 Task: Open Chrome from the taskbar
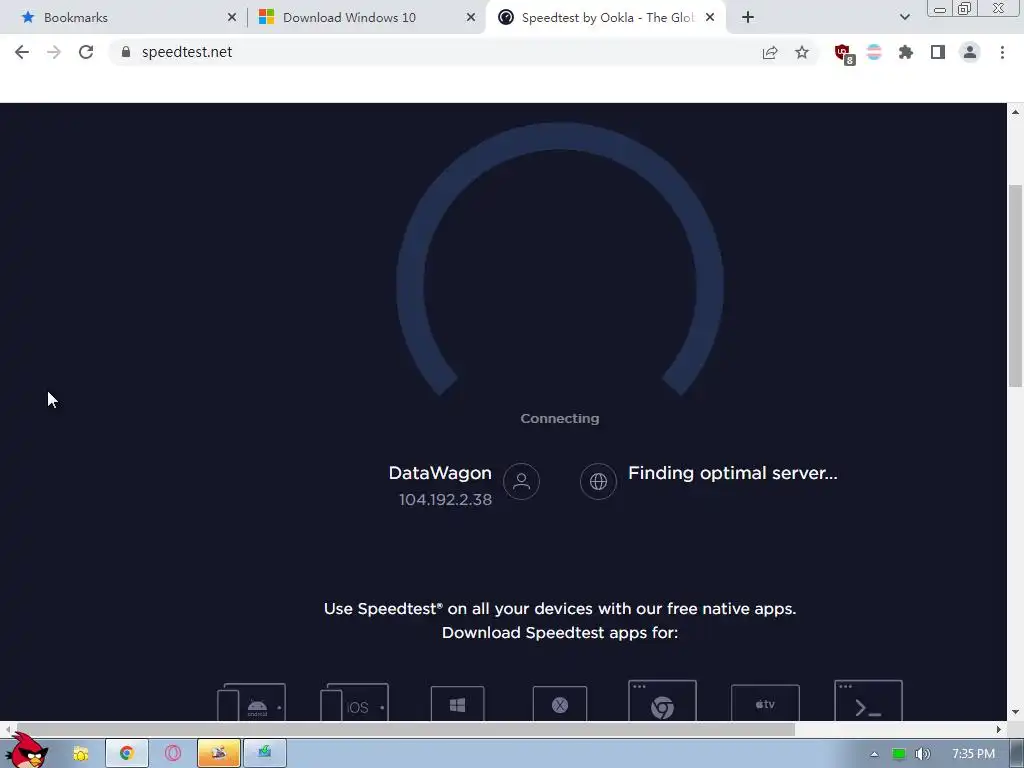click(127, 754)
